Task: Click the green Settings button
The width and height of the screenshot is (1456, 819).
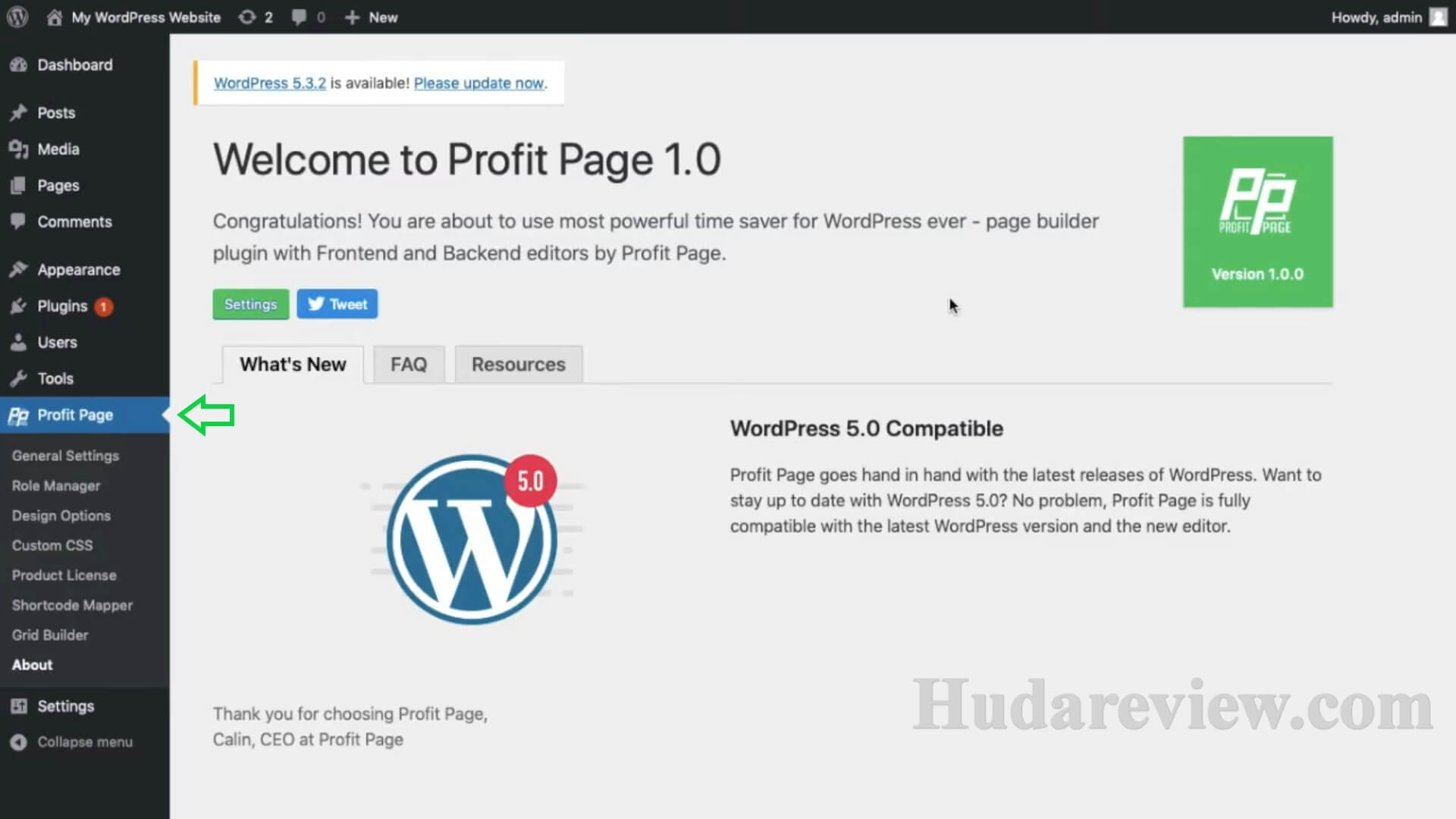Action: (250, 304)
